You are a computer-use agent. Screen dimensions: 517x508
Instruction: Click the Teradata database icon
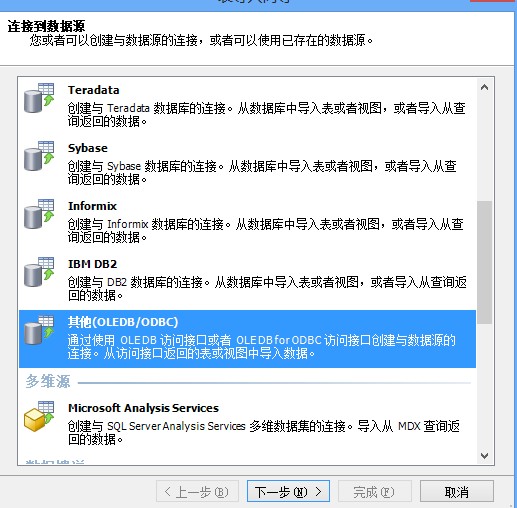(39, 98)
